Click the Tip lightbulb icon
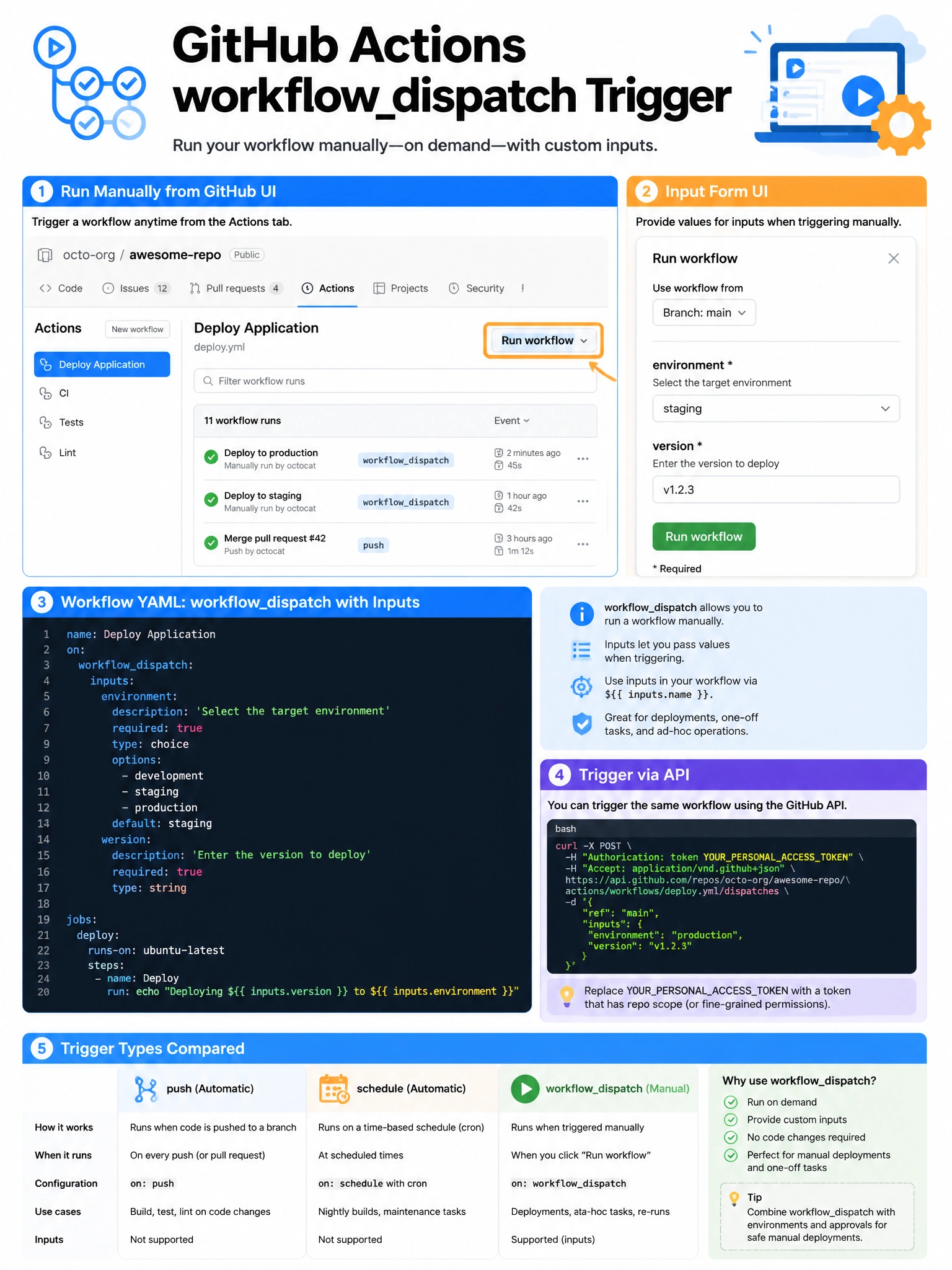This screenshot has height=1270, width=952. pos(734,1198)
